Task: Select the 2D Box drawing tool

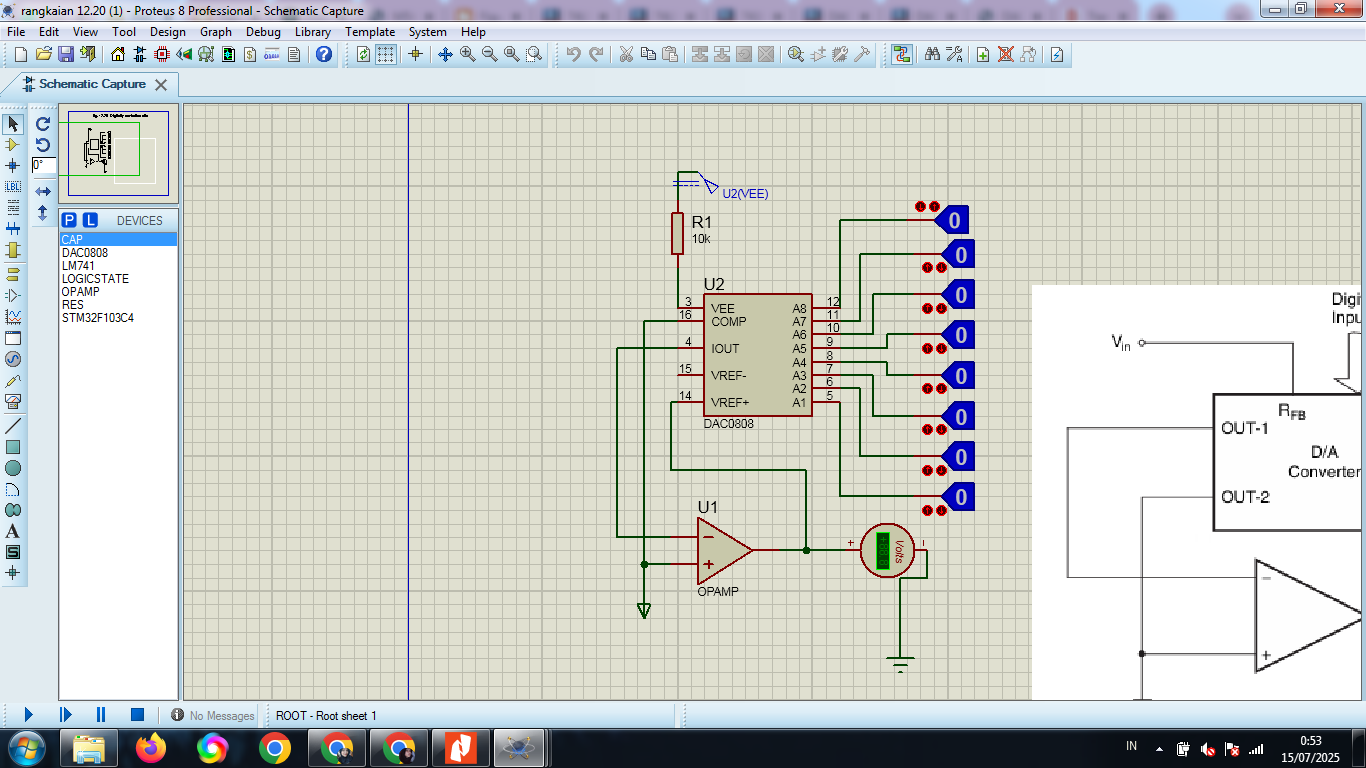Action: click(x=13, y=446)
